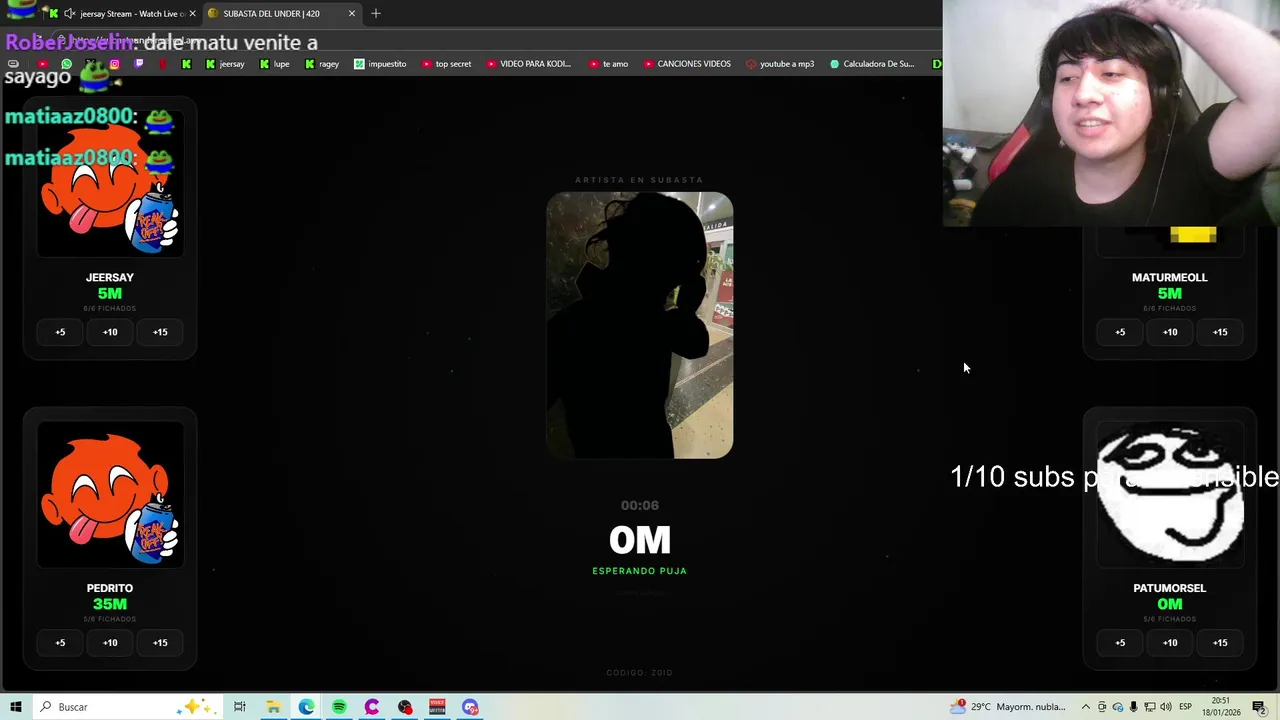1280x720 pixels.
Task: Add +10 bid on JEERSAY card
Action: click(110, 332)
